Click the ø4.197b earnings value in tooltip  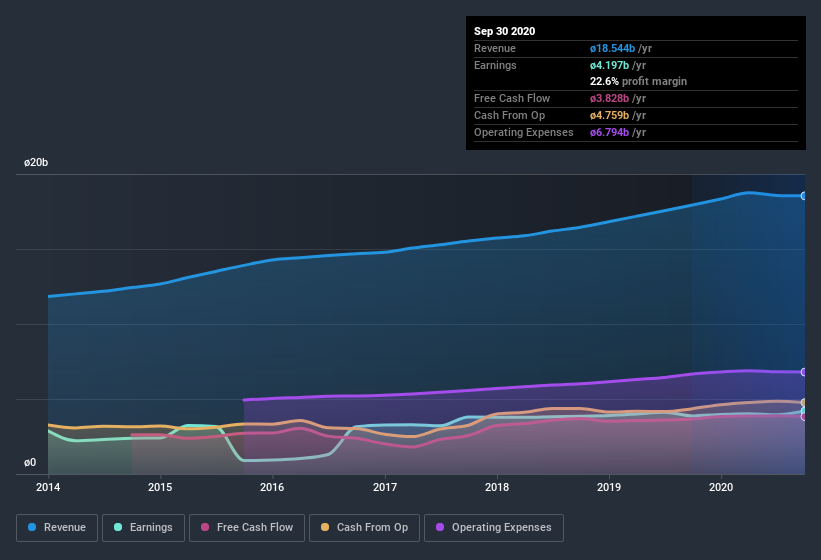(609, 65)
